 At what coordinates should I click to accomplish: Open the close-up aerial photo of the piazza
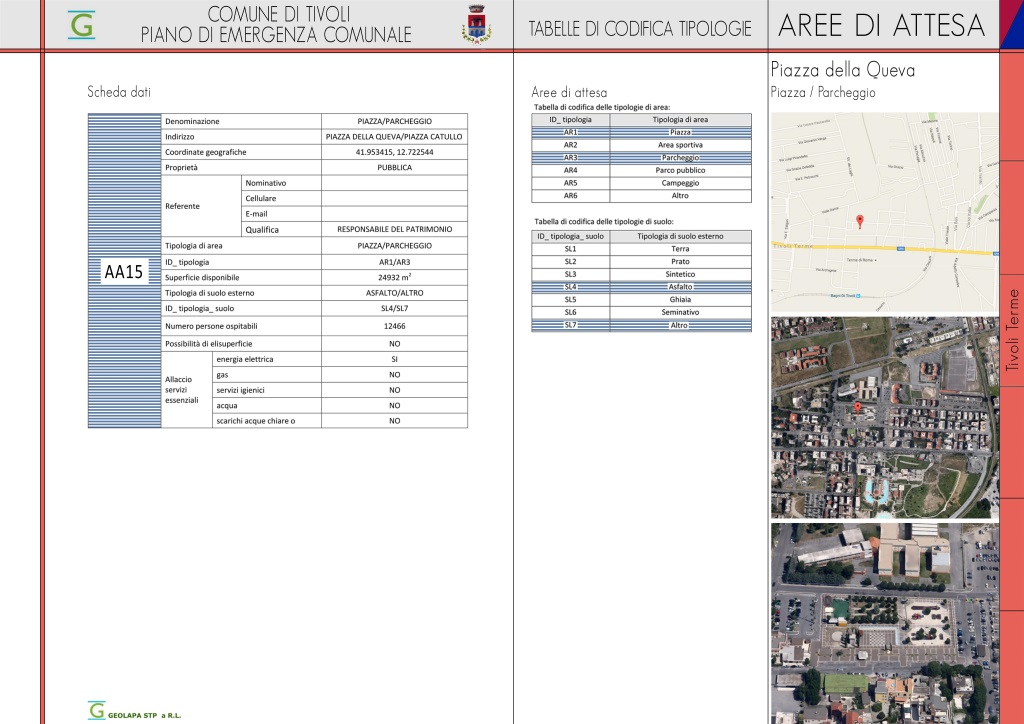pos(884,623)
